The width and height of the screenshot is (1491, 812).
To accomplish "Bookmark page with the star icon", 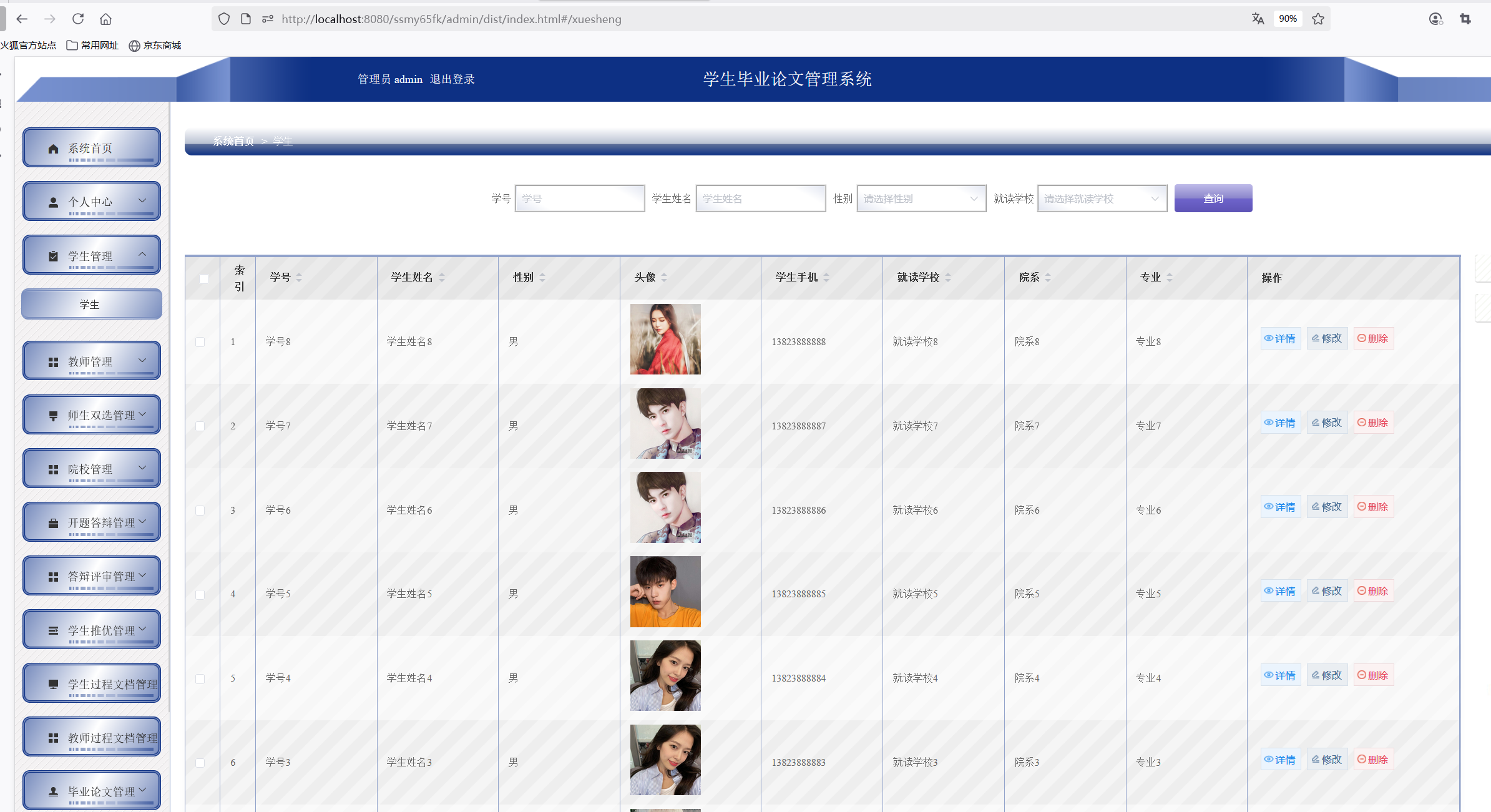I will 1317,19.
